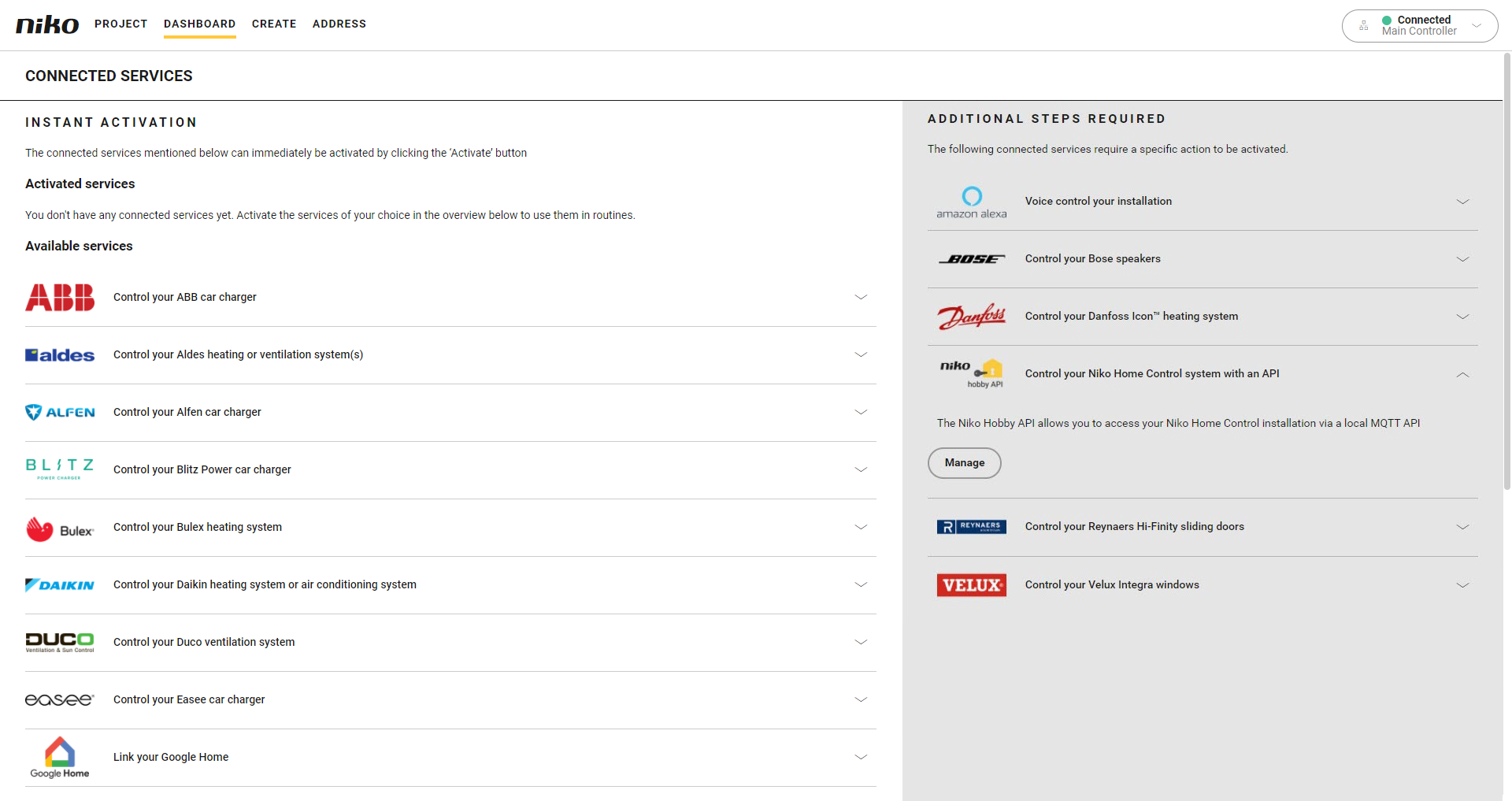Expand the Alexa voice control row
Screen dimensions: 1512x801
[1462, 202]
